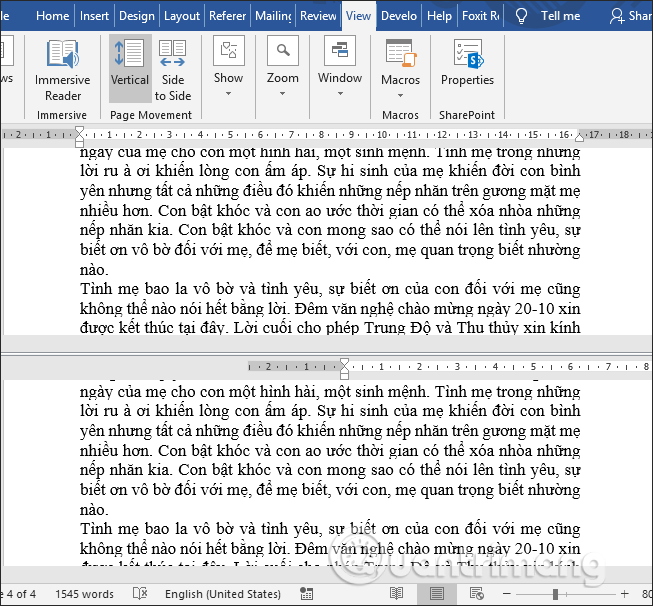Click the Share button
This screenshot has height=606, width=653.
[x=631, y=16]
